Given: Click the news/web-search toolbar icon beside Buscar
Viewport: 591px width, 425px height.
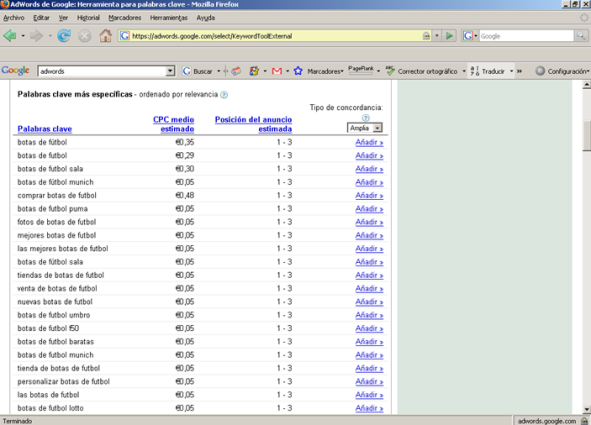Looking at the screenshot, I should (236, 71).
